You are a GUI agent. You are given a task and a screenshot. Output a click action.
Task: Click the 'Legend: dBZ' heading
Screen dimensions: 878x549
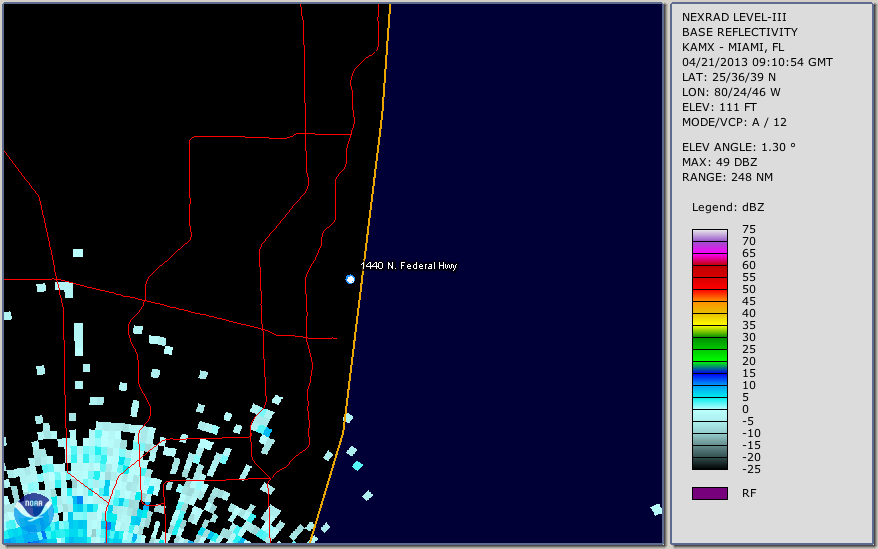click(728, 207)
